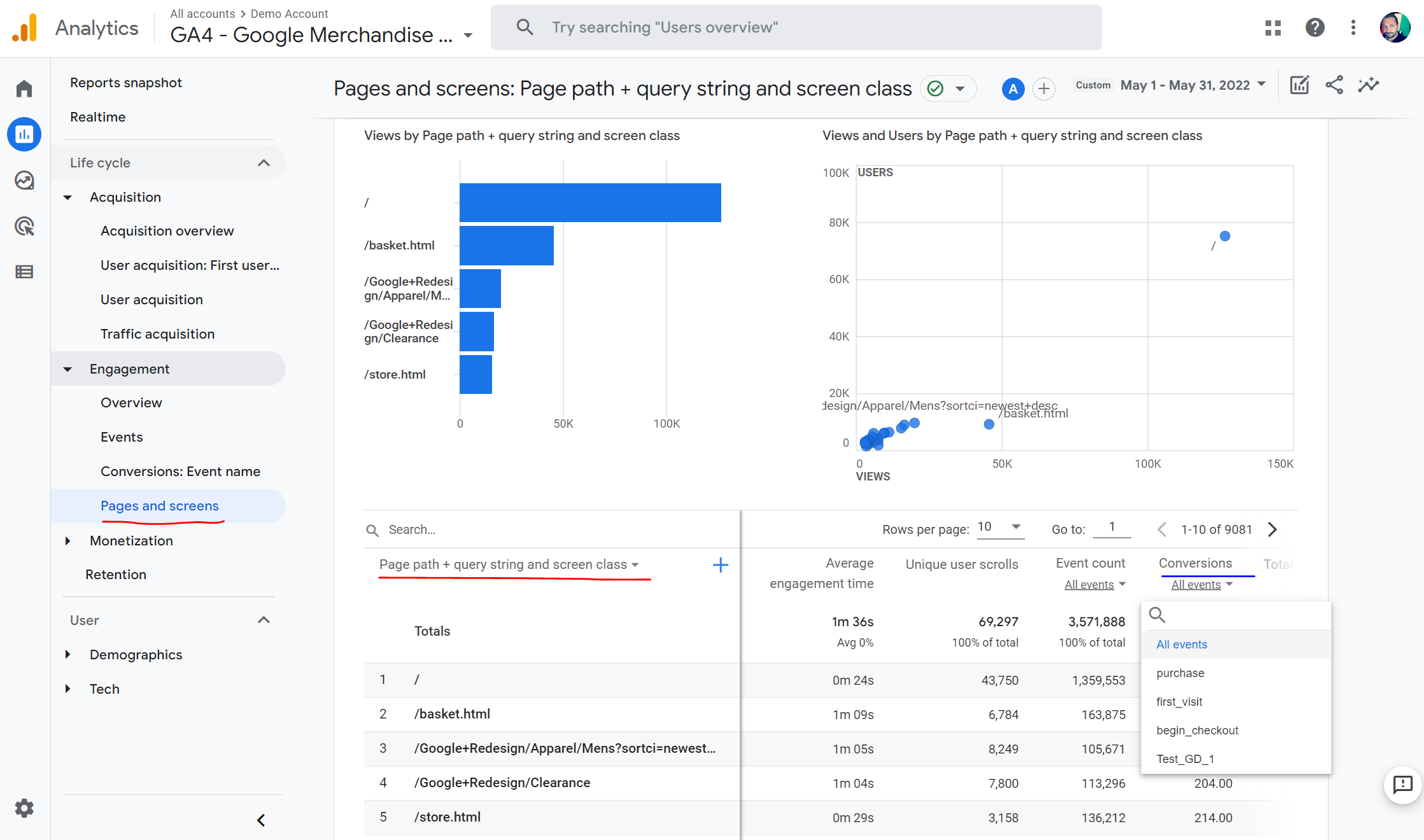Open Traffic acquisition report

(157, 334)
